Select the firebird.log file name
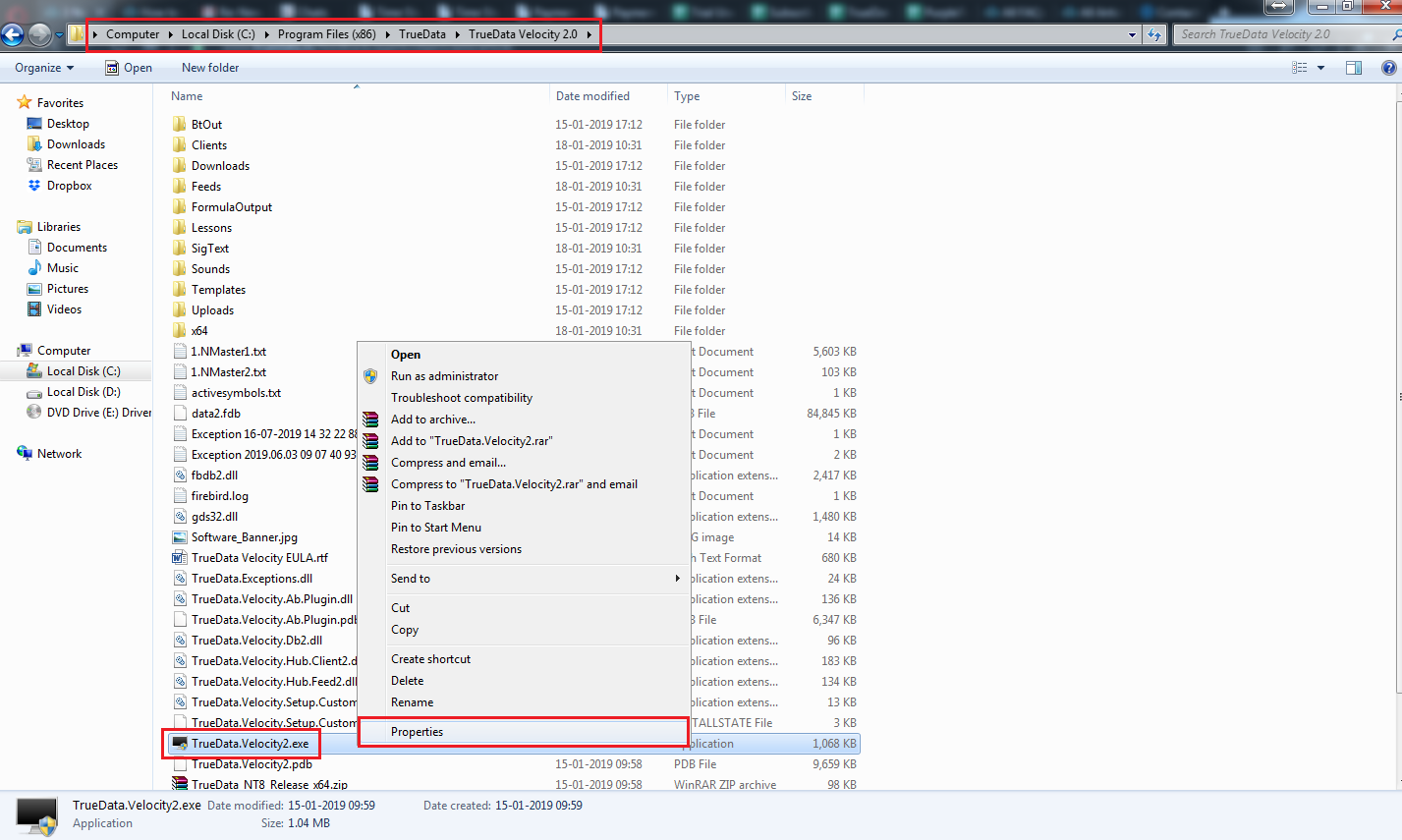Screen dimensions: 1402x840 click(x=220, y=496)
